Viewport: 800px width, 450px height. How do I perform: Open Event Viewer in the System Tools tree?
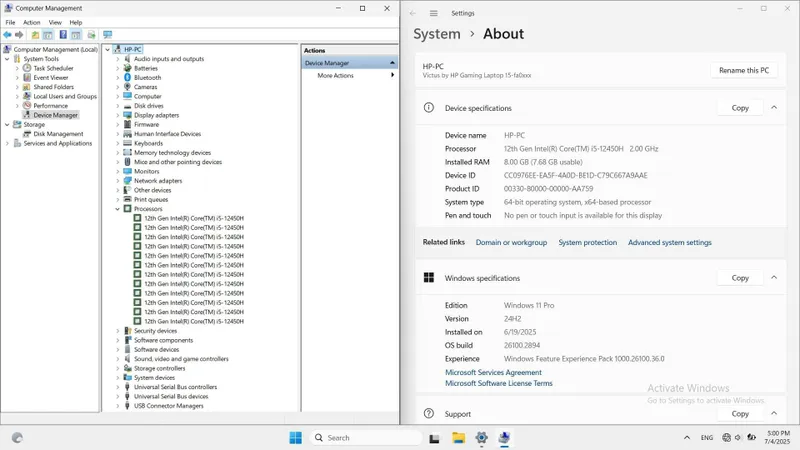point(51,78)
